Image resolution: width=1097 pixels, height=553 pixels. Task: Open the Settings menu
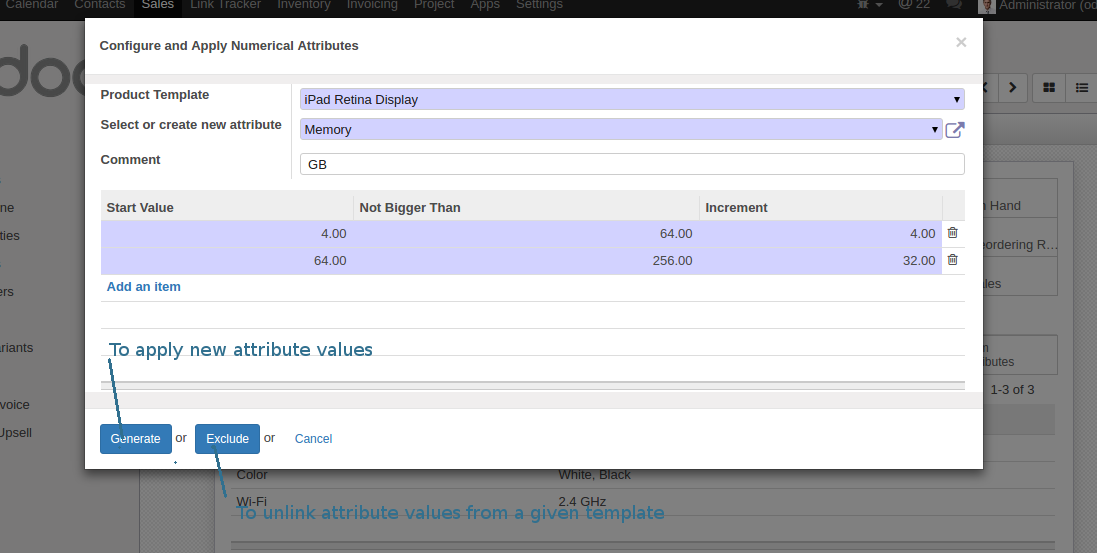tap(539, 5)
